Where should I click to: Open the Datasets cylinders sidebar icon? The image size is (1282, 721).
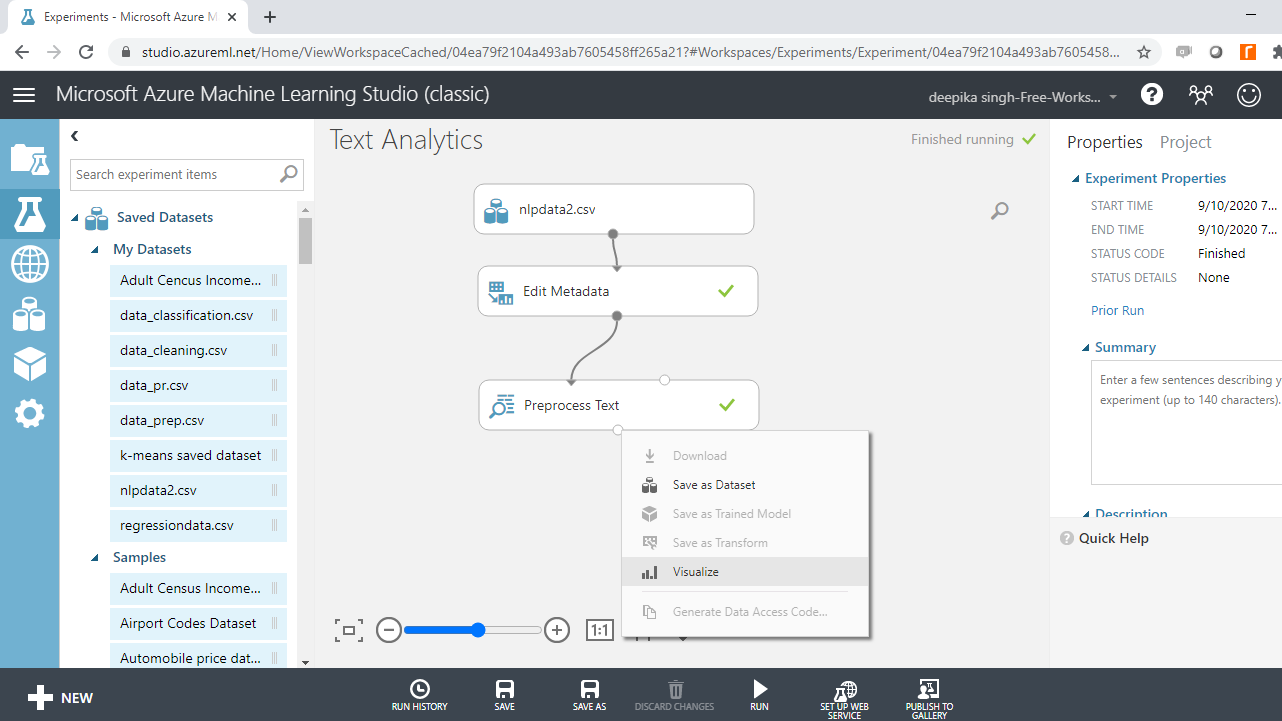pos(29,316)
